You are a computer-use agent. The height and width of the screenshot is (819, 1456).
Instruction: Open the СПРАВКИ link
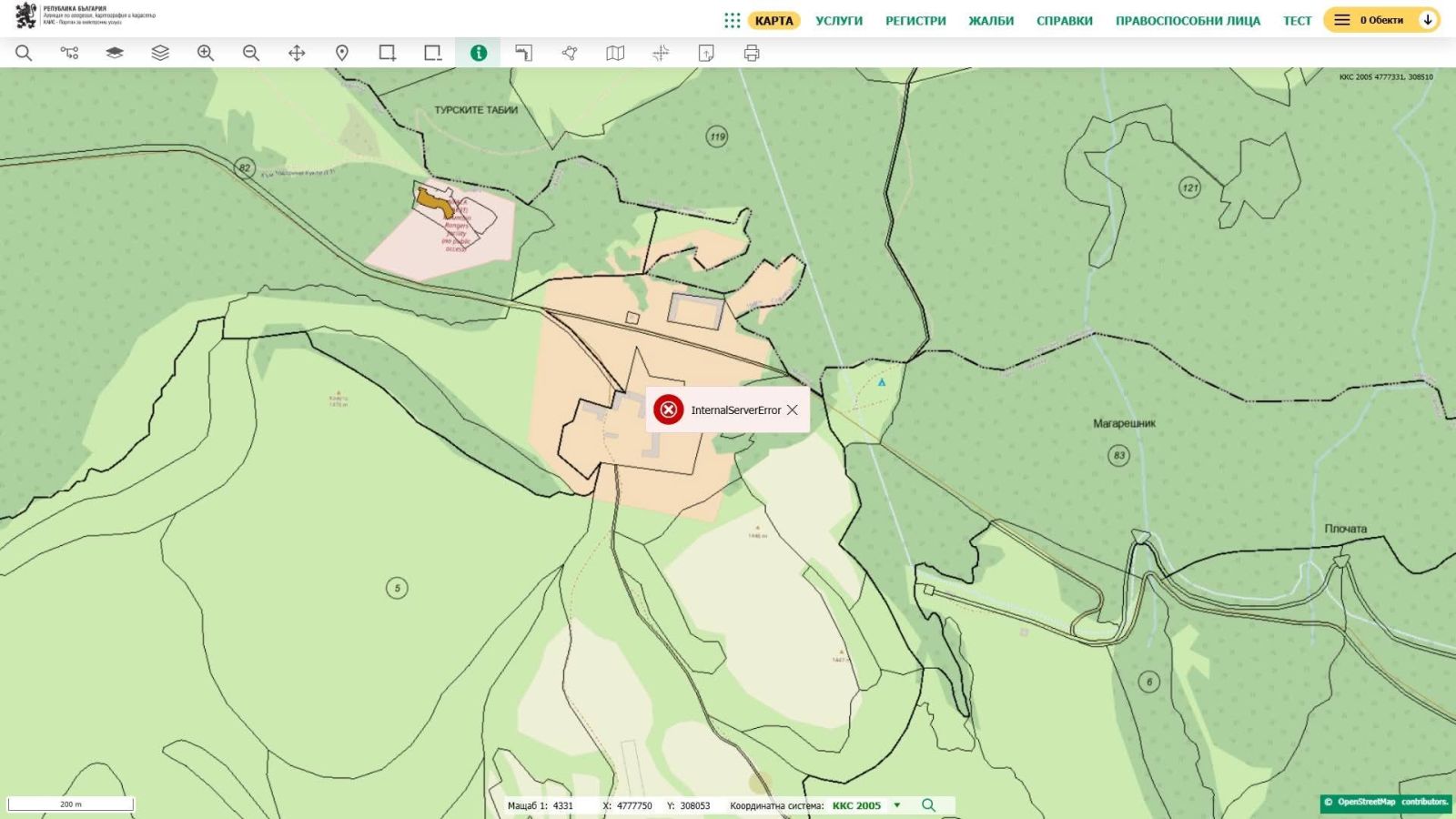tap(1064, 21)
